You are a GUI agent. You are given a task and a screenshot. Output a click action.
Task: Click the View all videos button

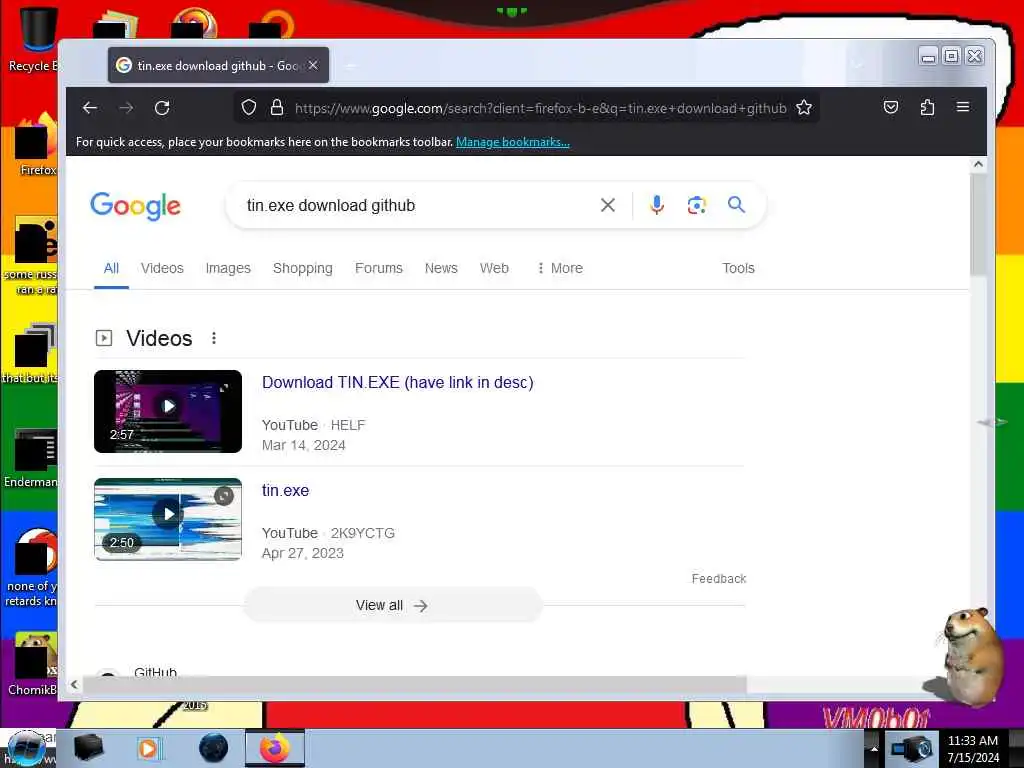click(392, 605)
